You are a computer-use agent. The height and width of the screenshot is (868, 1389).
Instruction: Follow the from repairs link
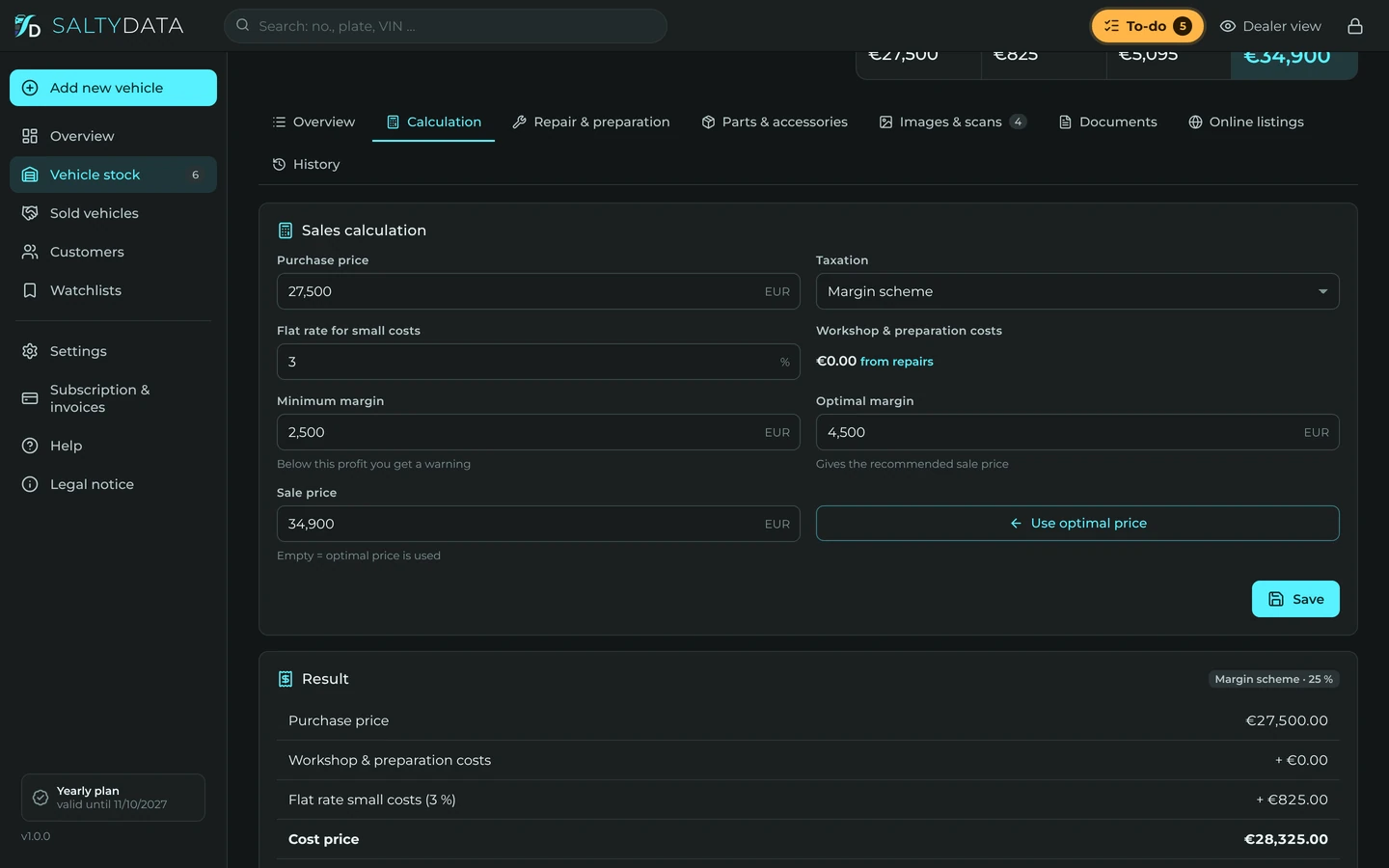(897, 362)
